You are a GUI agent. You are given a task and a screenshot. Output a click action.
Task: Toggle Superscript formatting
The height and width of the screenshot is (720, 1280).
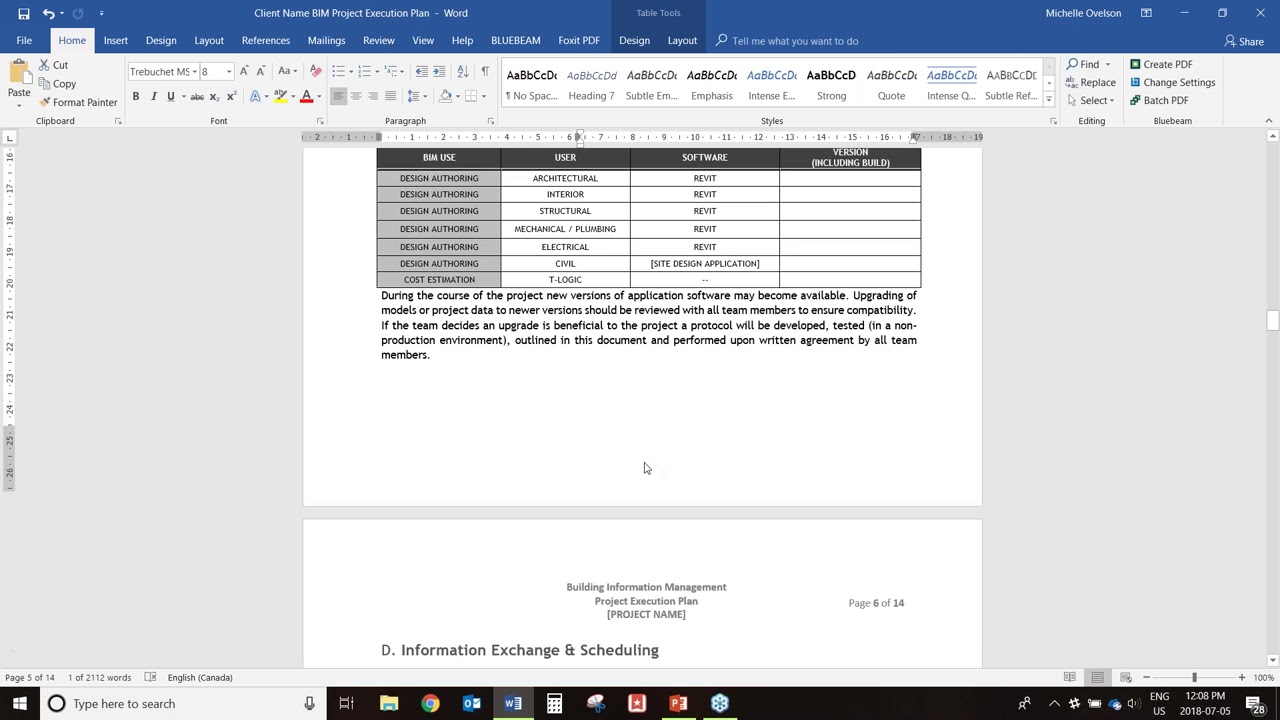pyautogui.click(x=231, y=96)
